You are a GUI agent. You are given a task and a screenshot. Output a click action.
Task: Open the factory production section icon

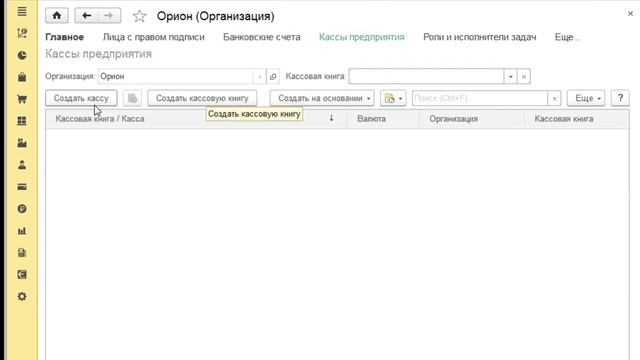pos(22,143)
